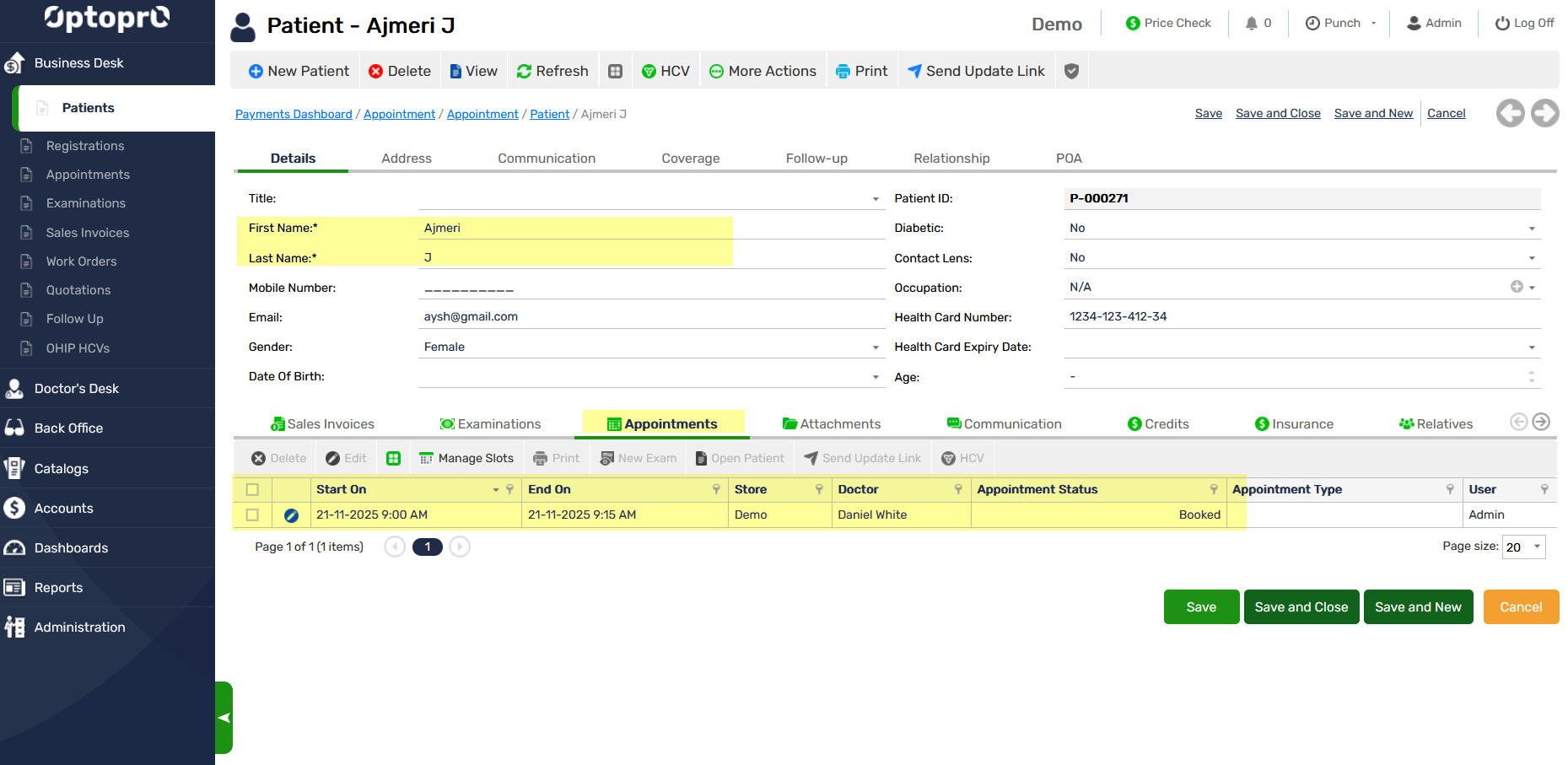The width and height of the screenshot is (1568, 765).
Task: Click the Email input field
Action: click(649, 317)
